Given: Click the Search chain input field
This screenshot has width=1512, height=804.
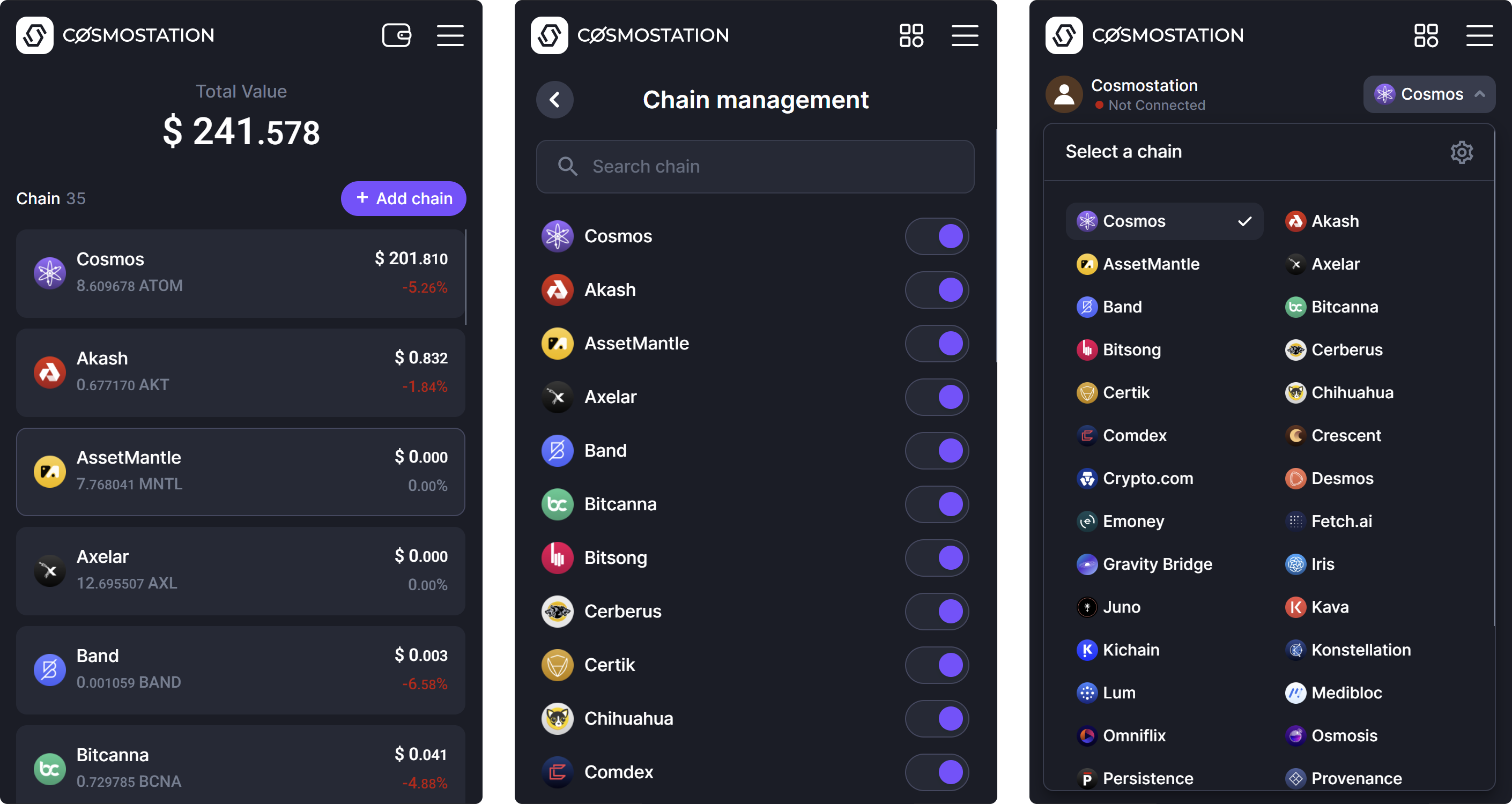Looking at the screenshot, I should [x=755, y=167].
